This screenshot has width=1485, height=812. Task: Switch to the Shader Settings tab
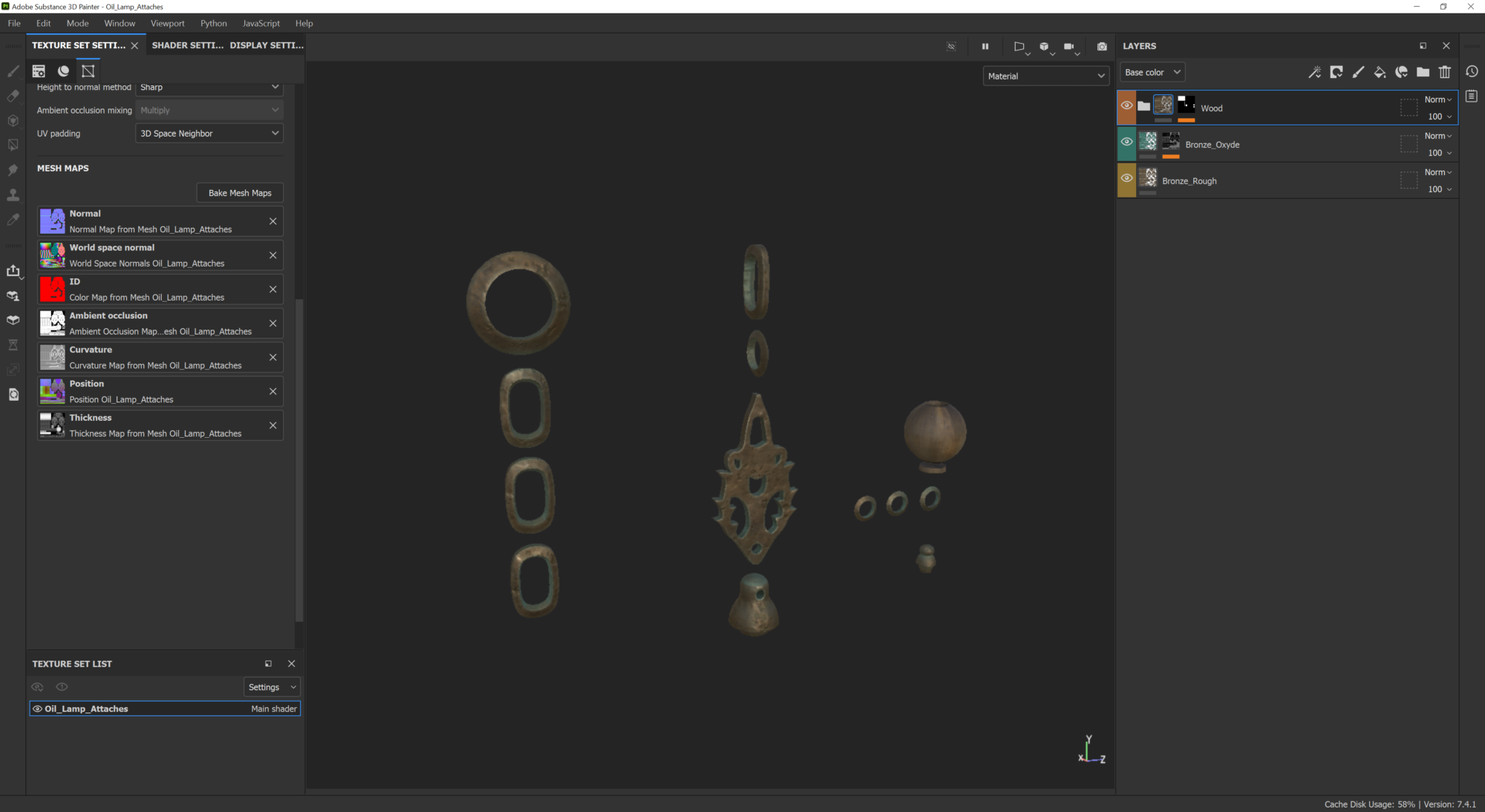coord(187,45)
